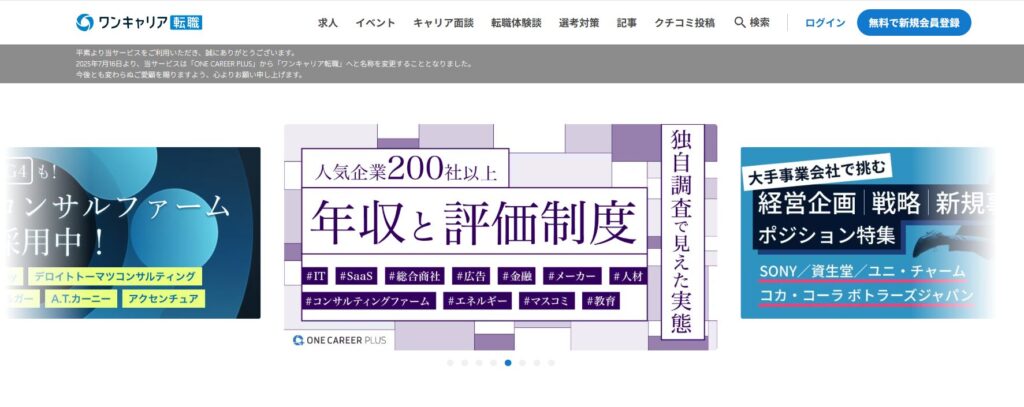Open the 年収と評価制度 center banner
1024x407 pixels.
[500, 237]
